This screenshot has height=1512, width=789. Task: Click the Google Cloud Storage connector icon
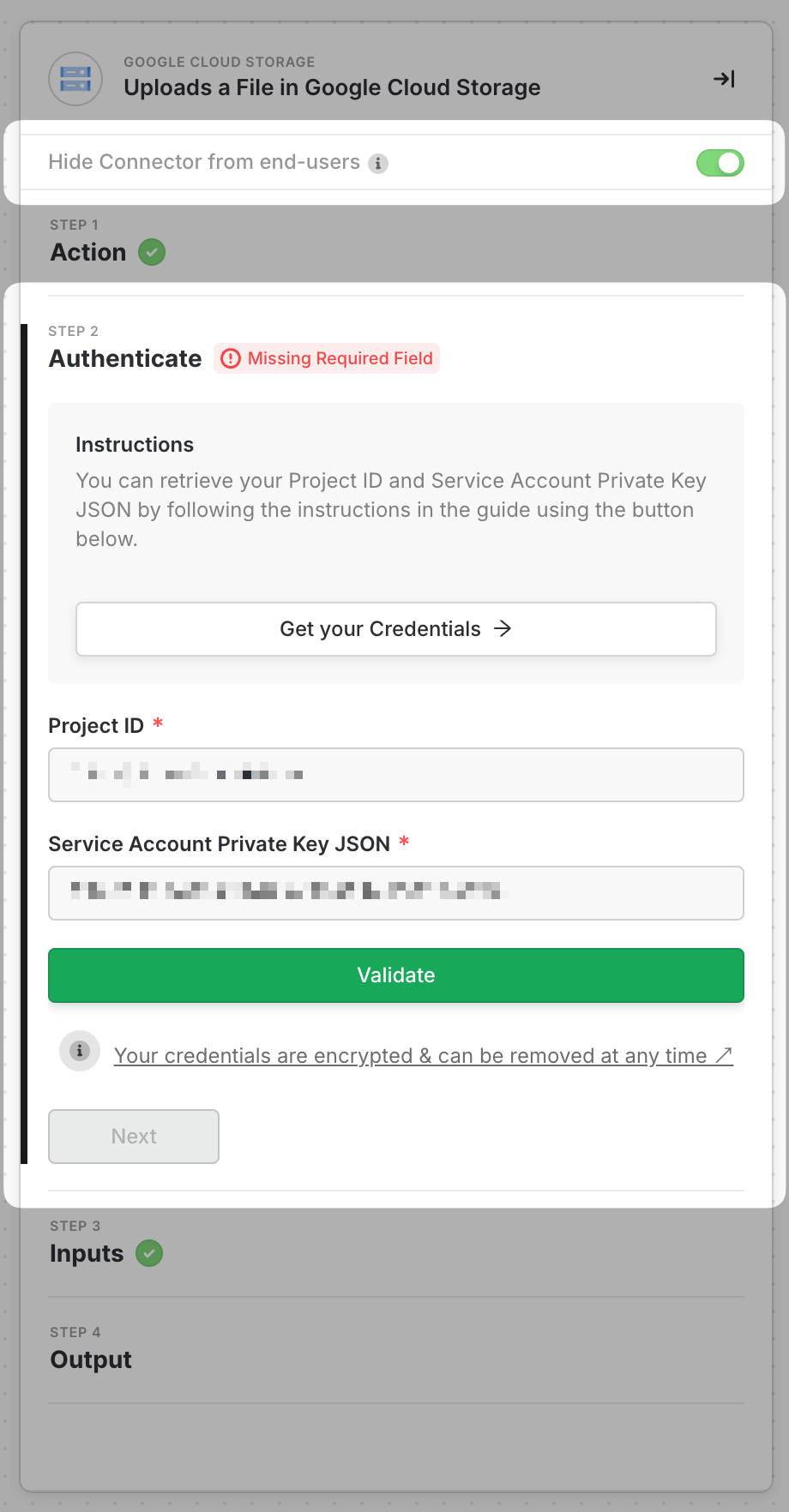click(75, 79)
